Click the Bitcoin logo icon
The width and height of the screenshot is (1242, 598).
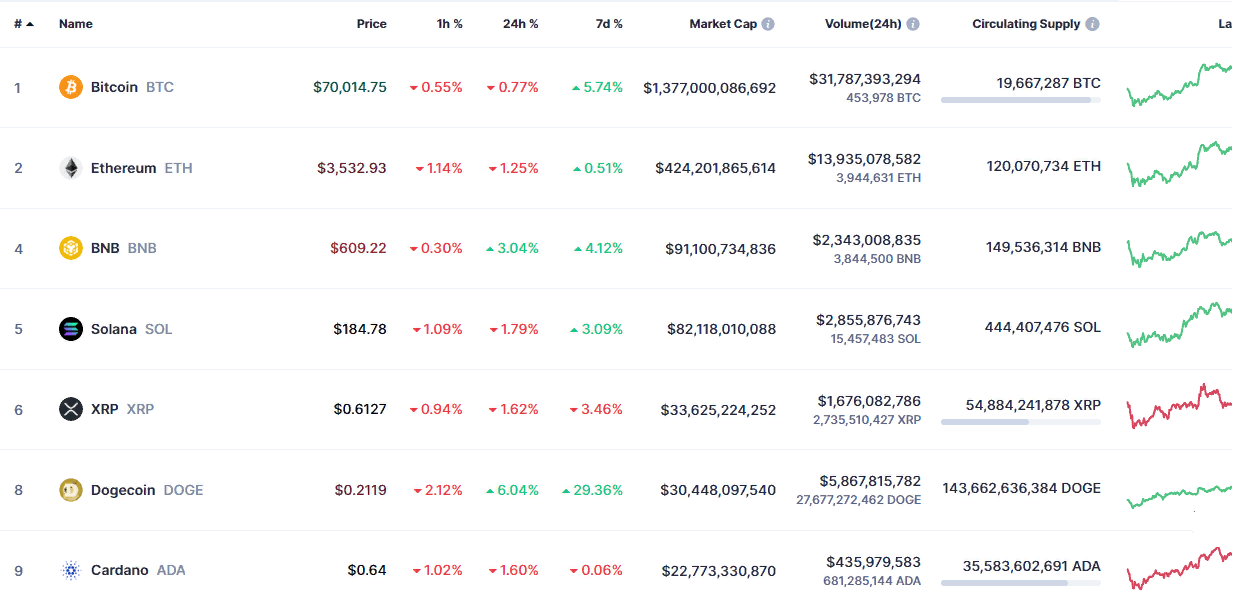[x=70, y=87]
